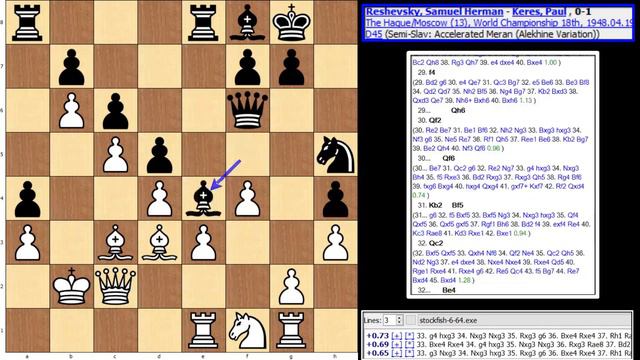Select the white pawn on d4
The width and height of the screenshot is (640, 360).
pyautogui.click(x=159, y=198)
